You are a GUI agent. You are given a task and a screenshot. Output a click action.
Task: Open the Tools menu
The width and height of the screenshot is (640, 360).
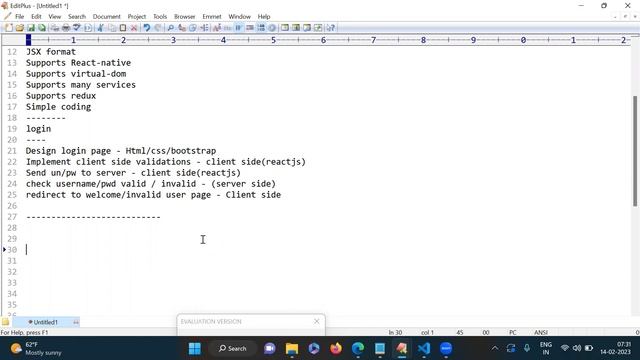tap(160, 17)
